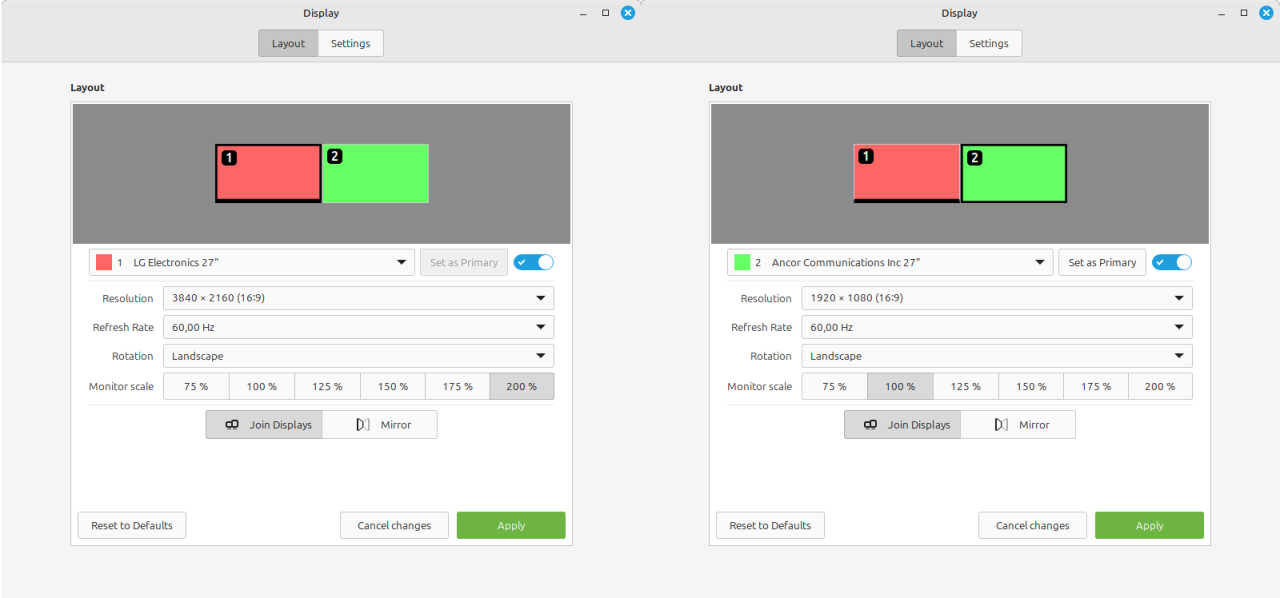Click the red color swatch beside LG Electronics

104,262
